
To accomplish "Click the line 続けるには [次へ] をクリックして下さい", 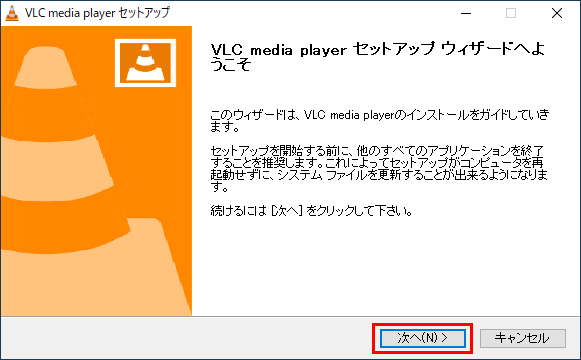I will pos(311,211).
